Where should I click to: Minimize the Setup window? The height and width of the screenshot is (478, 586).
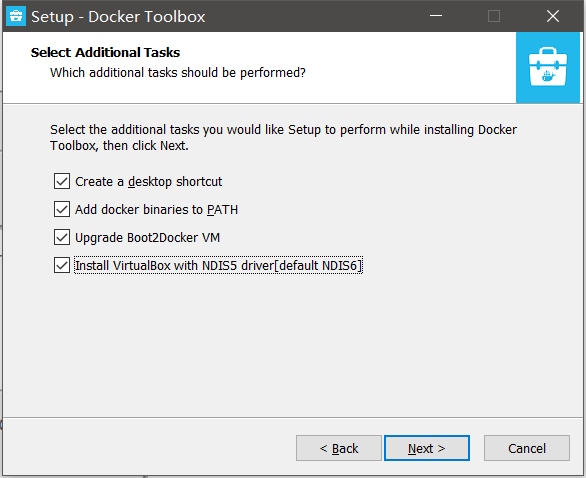436,16
